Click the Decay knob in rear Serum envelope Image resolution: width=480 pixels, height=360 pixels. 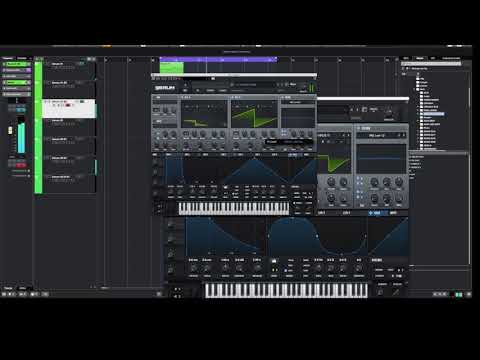tap(225, 268)
